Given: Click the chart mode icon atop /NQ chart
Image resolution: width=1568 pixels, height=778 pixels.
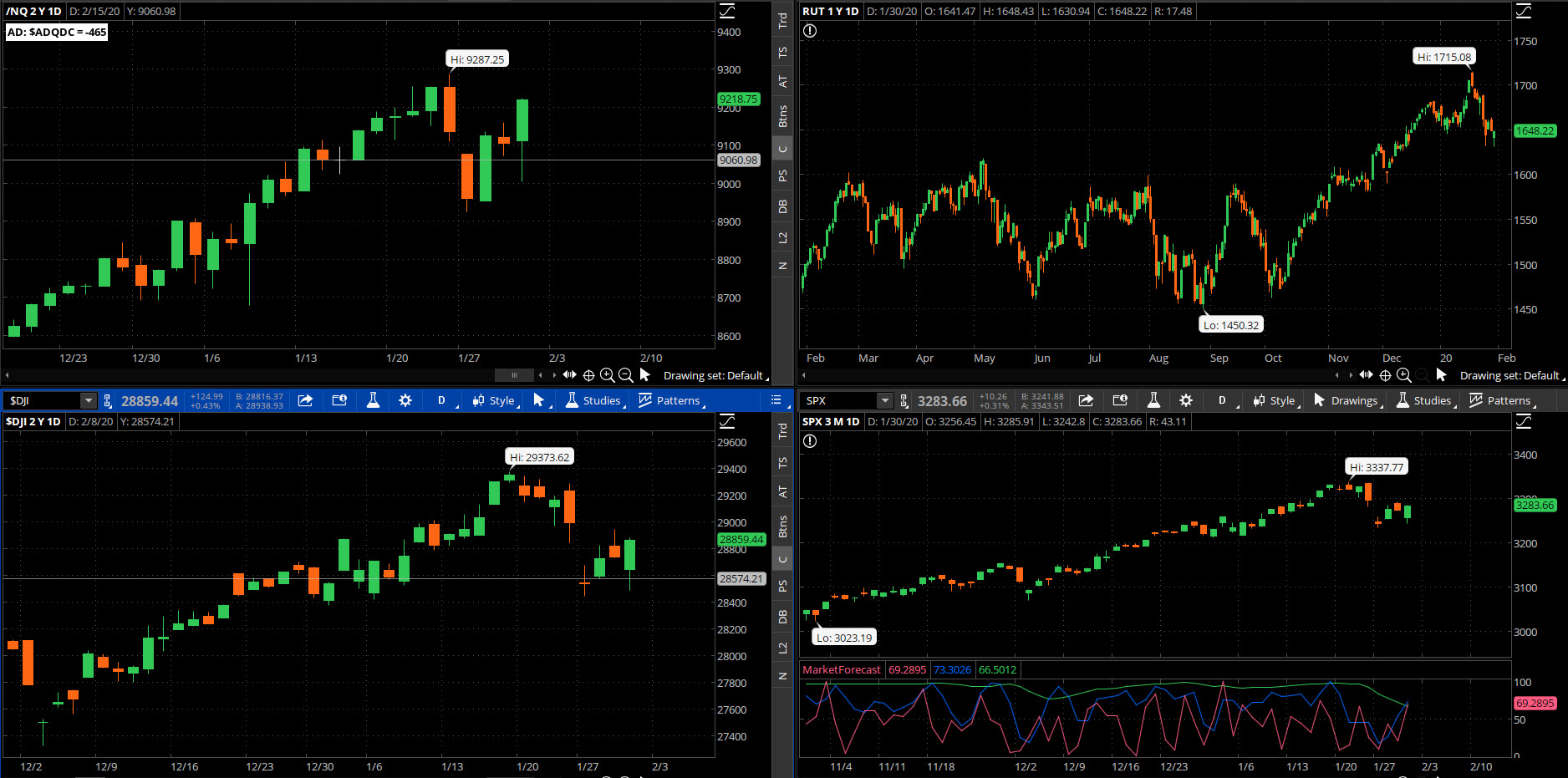Looking at the screenshot, I should (727, 11).
